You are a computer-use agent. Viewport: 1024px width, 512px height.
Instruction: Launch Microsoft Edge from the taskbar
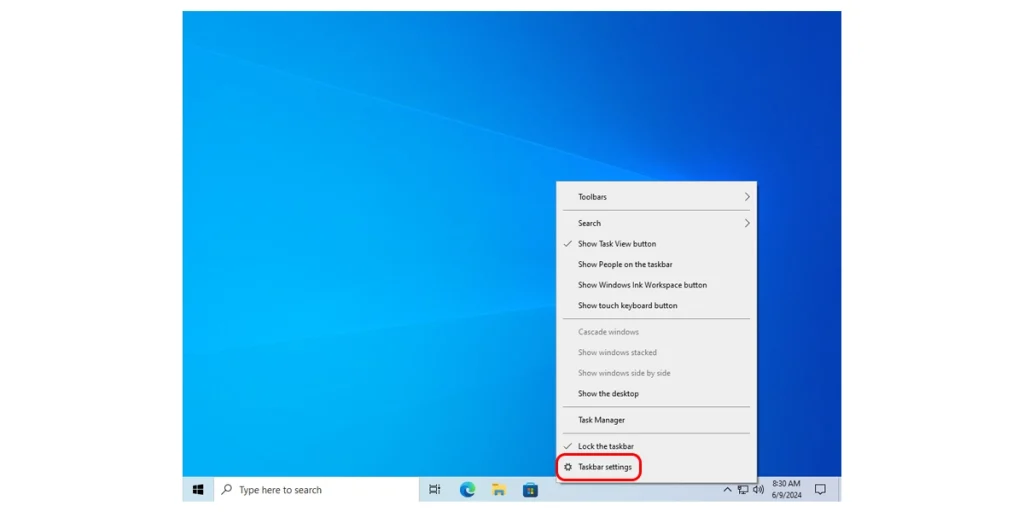click(467, 489)
